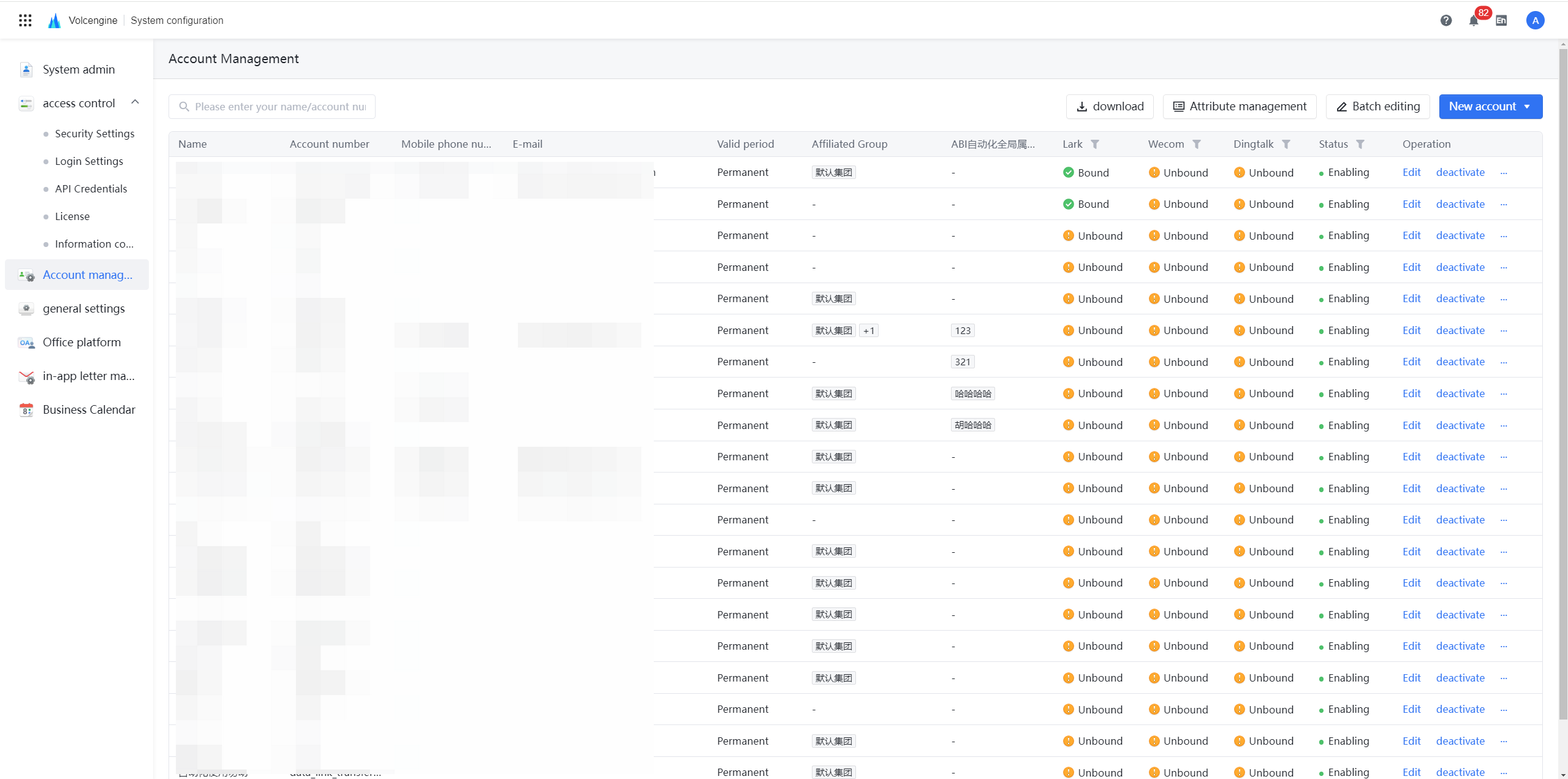Click the general settings sidebar icon

[x=26, y=309]
